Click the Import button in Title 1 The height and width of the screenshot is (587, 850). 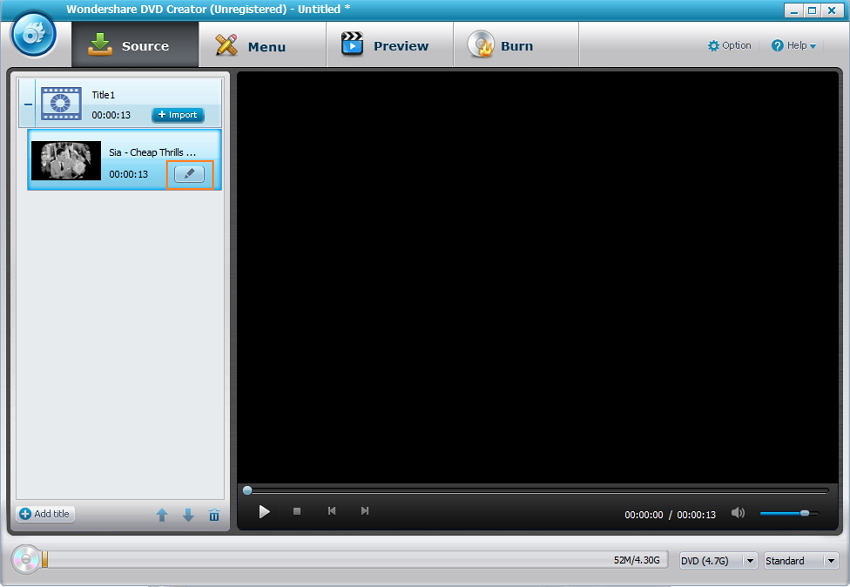tap(178, 115)
